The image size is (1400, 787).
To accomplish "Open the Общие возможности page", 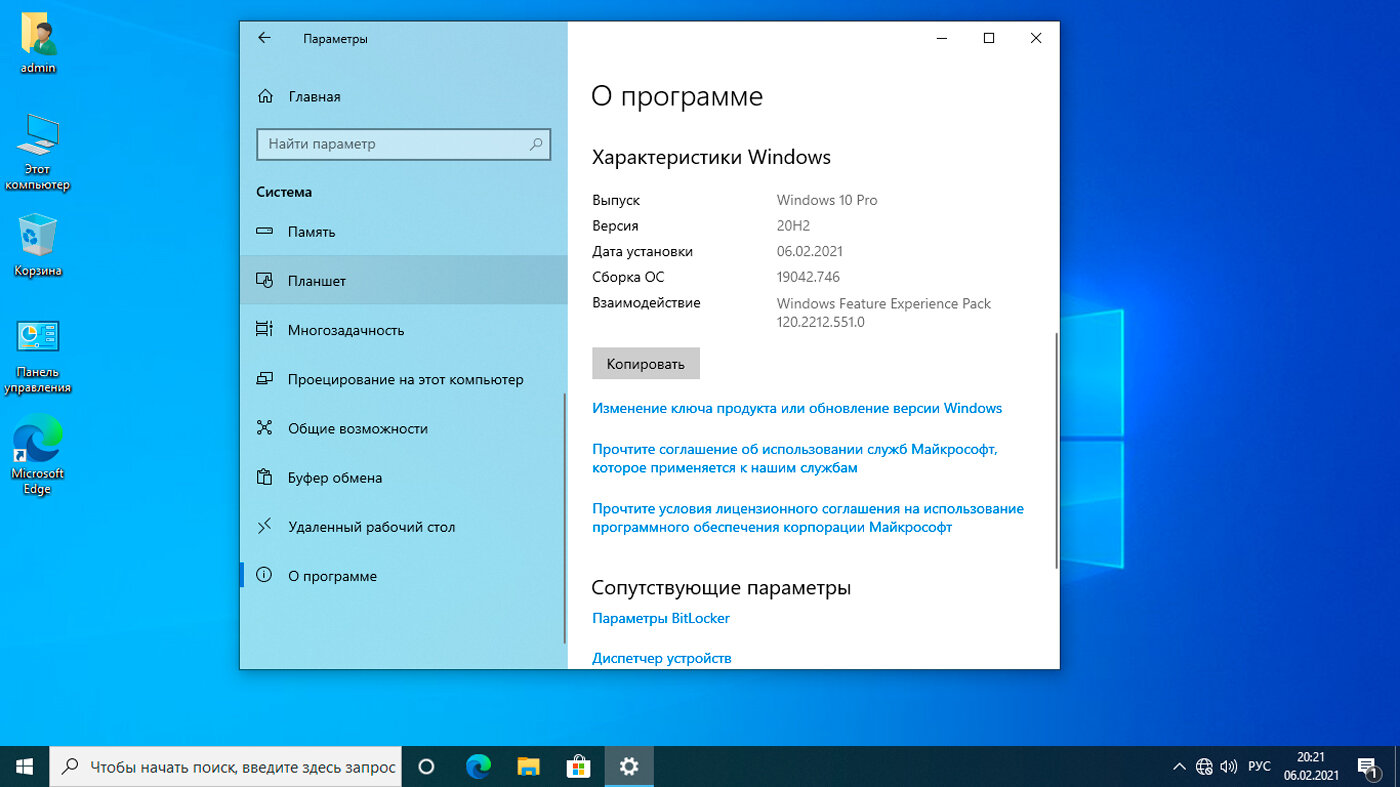I will coord(403,428).
